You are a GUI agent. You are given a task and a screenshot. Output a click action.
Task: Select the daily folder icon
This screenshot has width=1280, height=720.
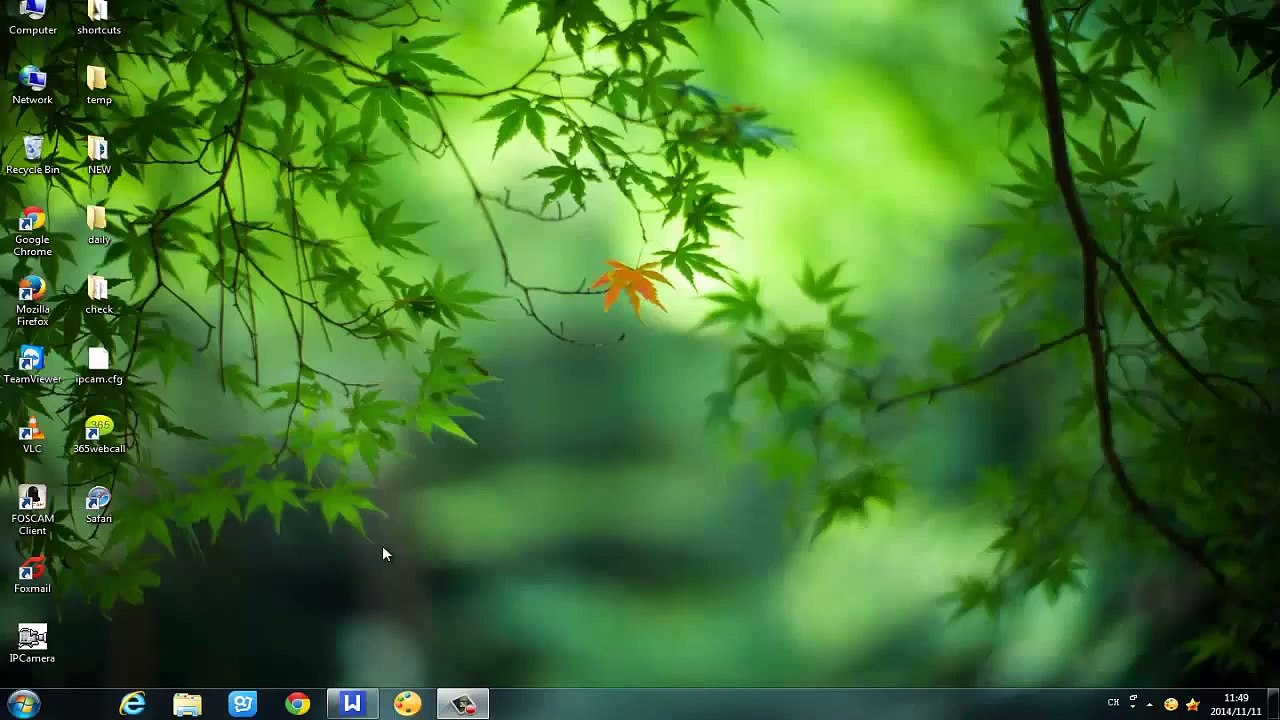(99, 226)
